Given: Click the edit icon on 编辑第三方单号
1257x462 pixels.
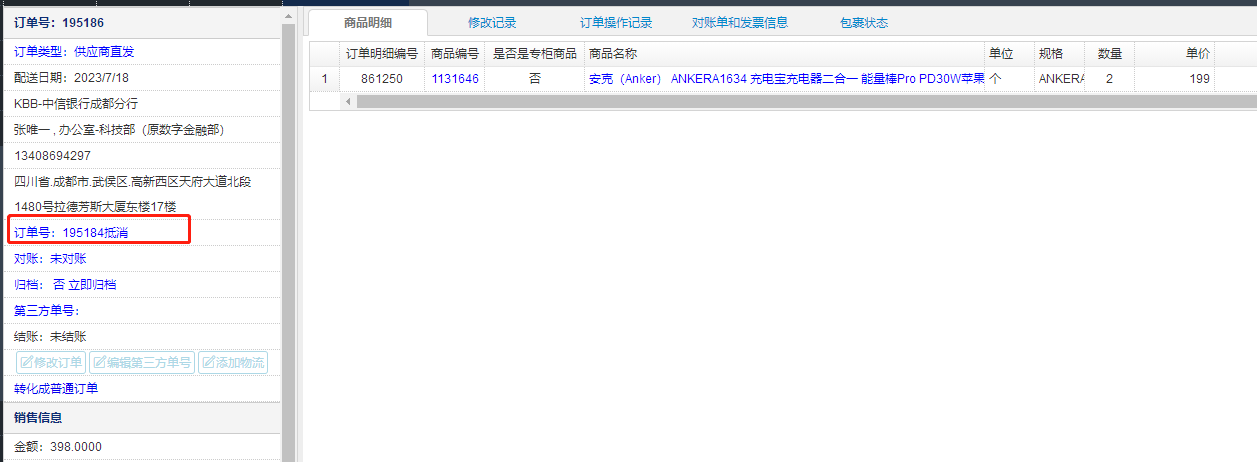Looking at the screenshot, I should [101, 362].
